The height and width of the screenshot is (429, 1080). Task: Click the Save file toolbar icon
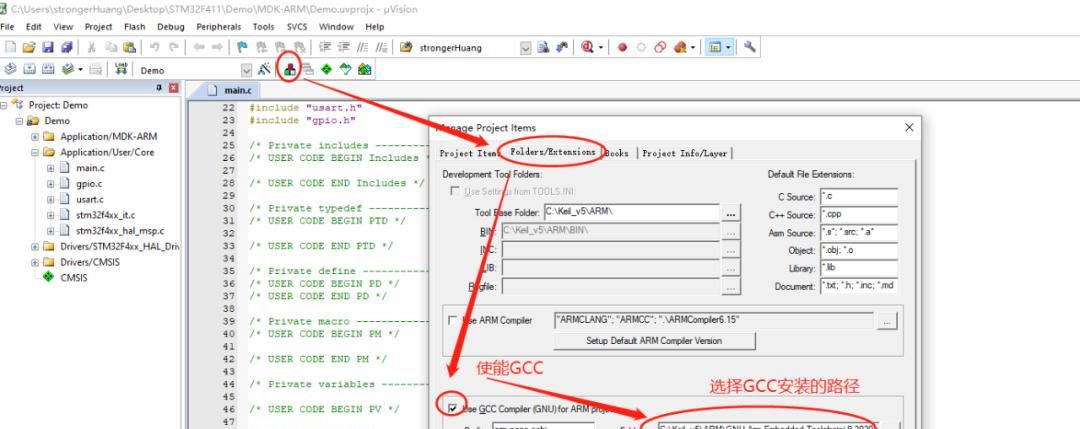tap(47, 47)
